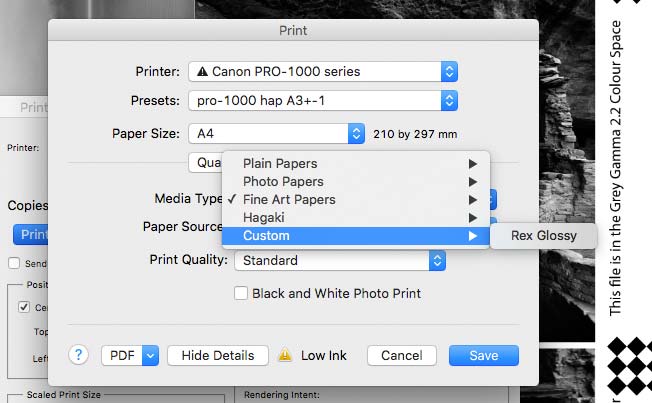This screenshot has width=652, height=403.
Task: Click the PDF dropdown arrow button
Action: pyautogui.click(x=150, y=356)
